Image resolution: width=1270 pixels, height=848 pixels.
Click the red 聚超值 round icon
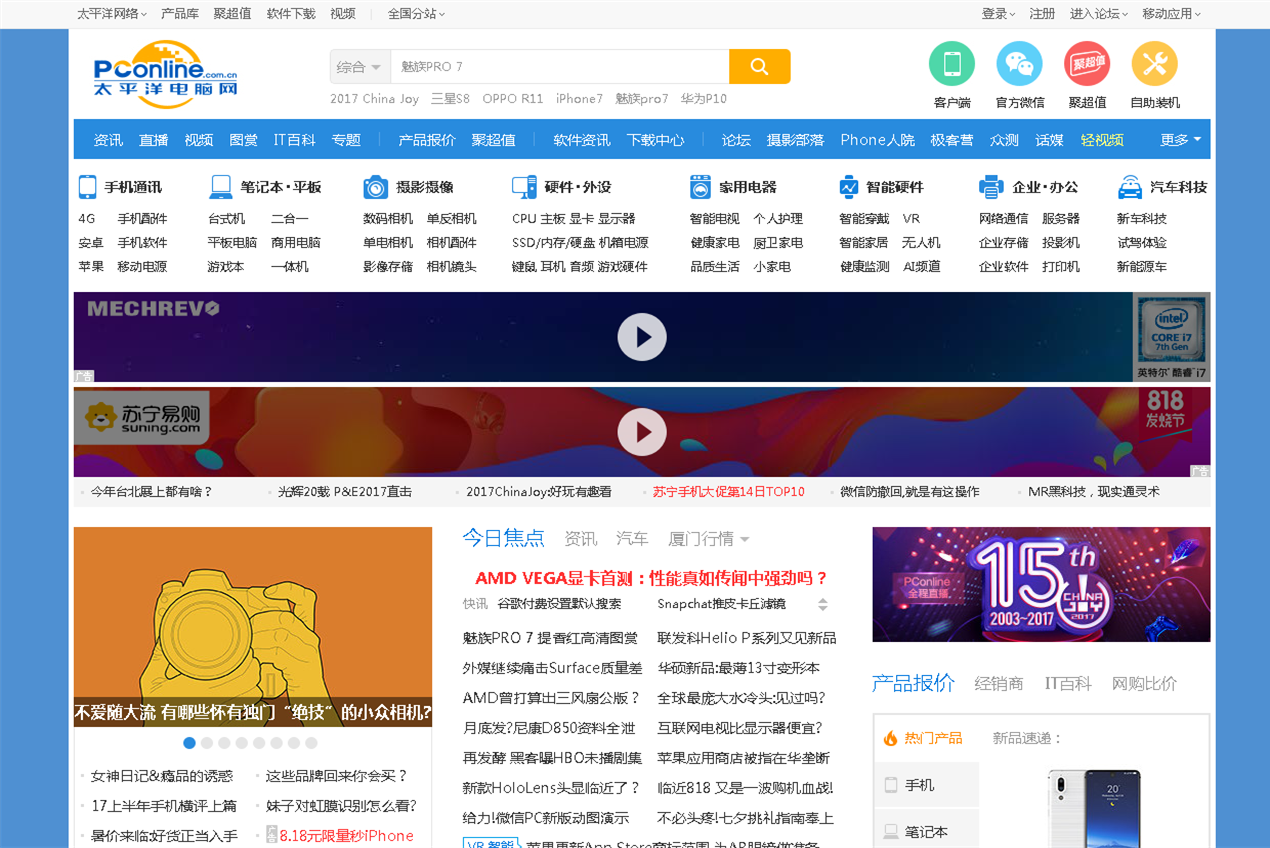(1087, 64)
